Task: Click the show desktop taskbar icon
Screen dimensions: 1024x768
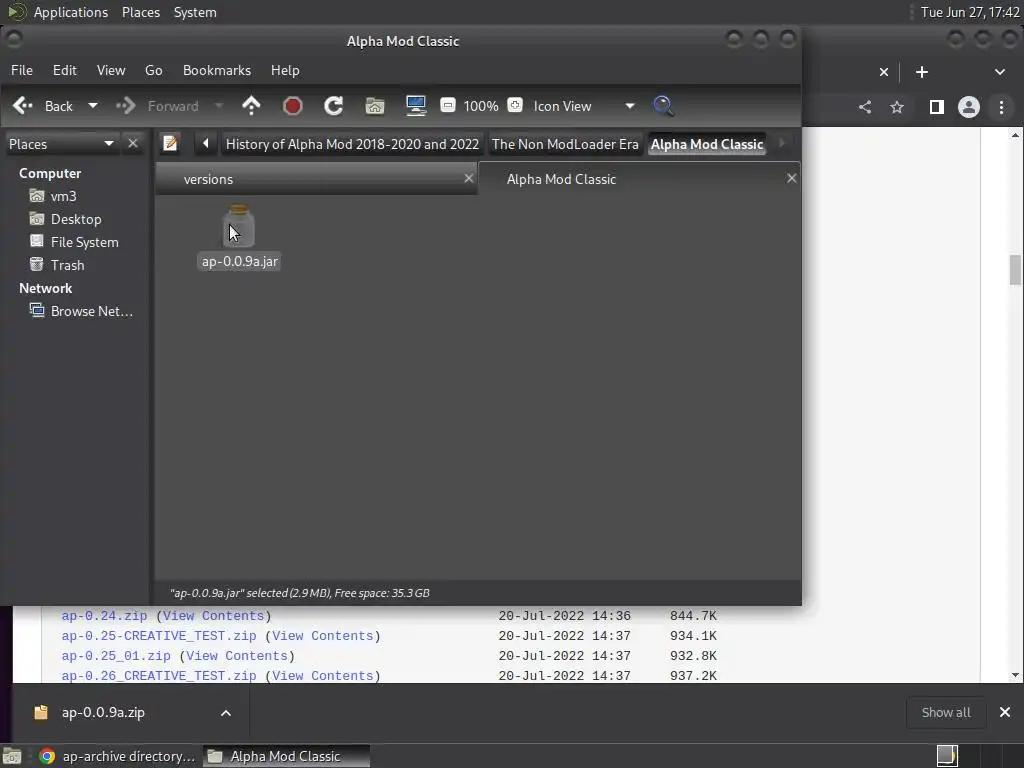Action: click(12, 756)
